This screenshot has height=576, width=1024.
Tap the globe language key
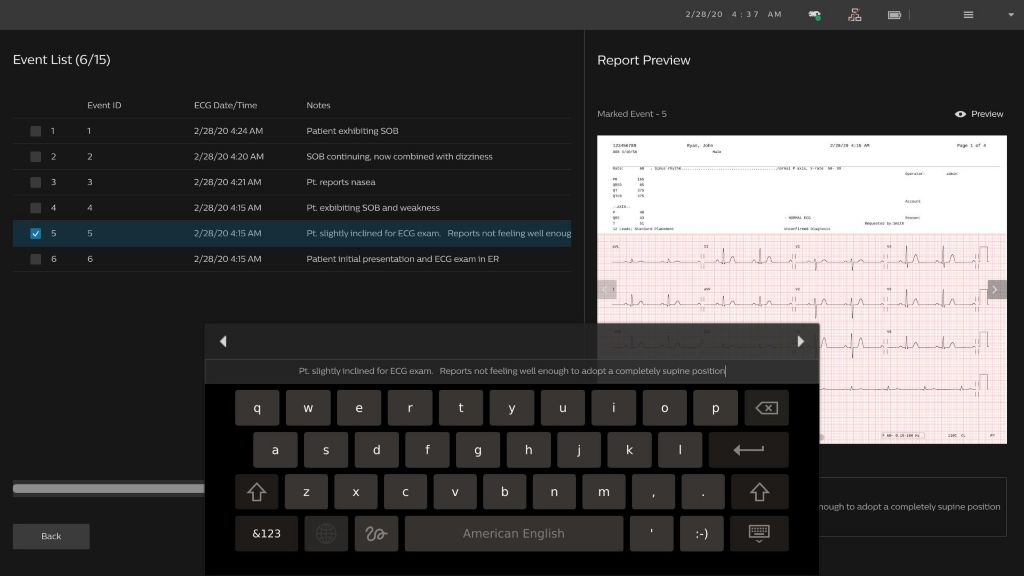326,534
